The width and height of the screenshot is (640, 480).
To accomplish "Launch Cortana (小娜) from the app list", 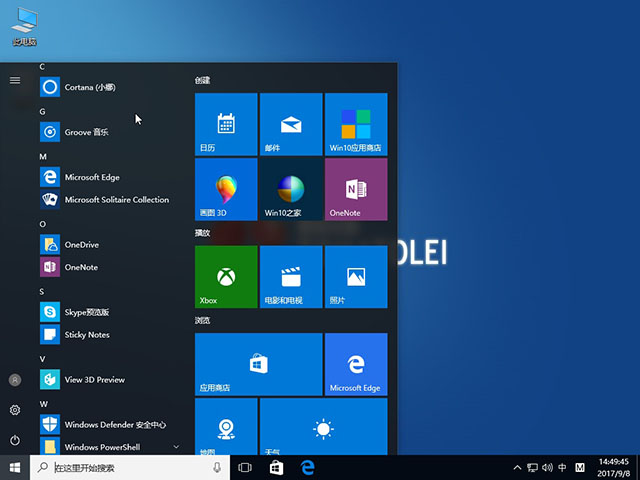I will point(109,87).
